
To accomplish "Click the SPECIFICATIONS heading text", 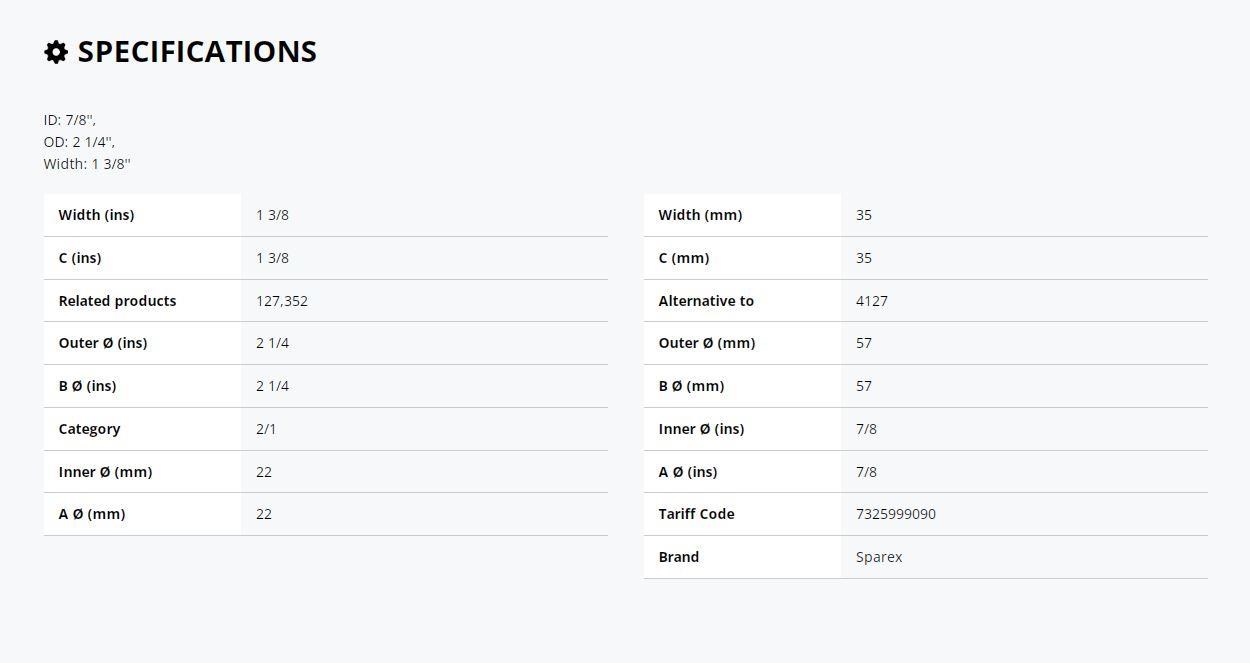I will pyautogui.click(x=197, y=52).
